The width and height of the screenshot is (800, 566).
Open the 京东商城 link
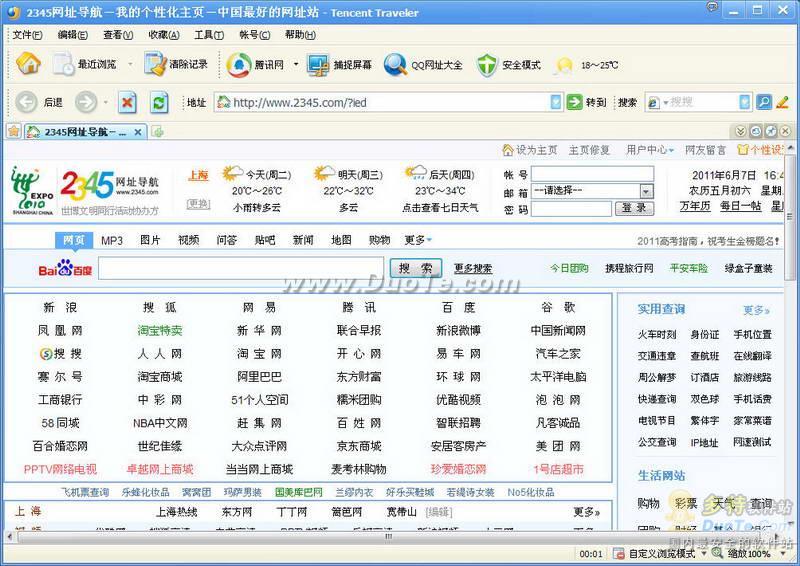point(359,446)
